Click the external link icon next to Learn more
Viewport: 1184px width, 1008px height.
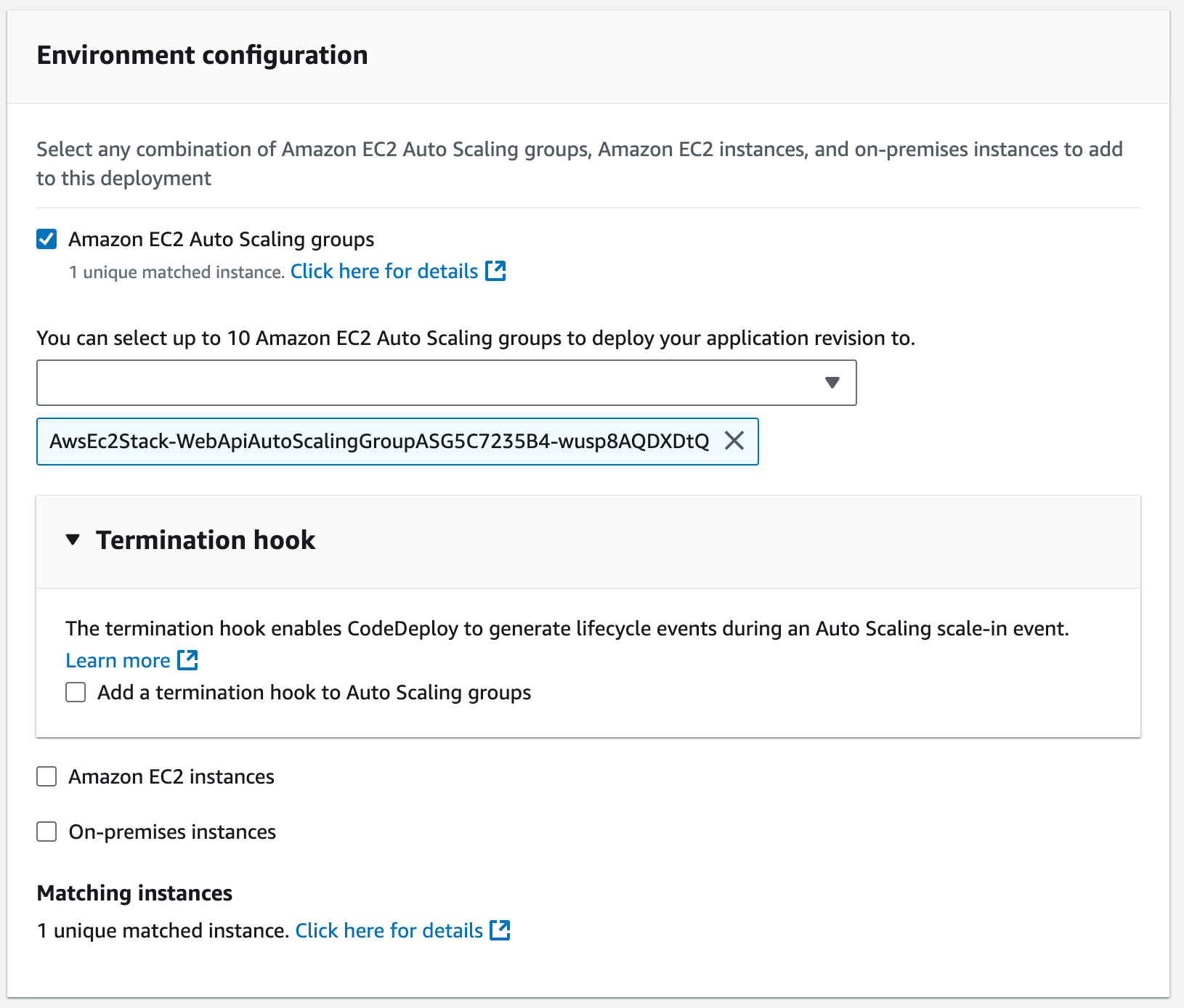tap(187, 660)
